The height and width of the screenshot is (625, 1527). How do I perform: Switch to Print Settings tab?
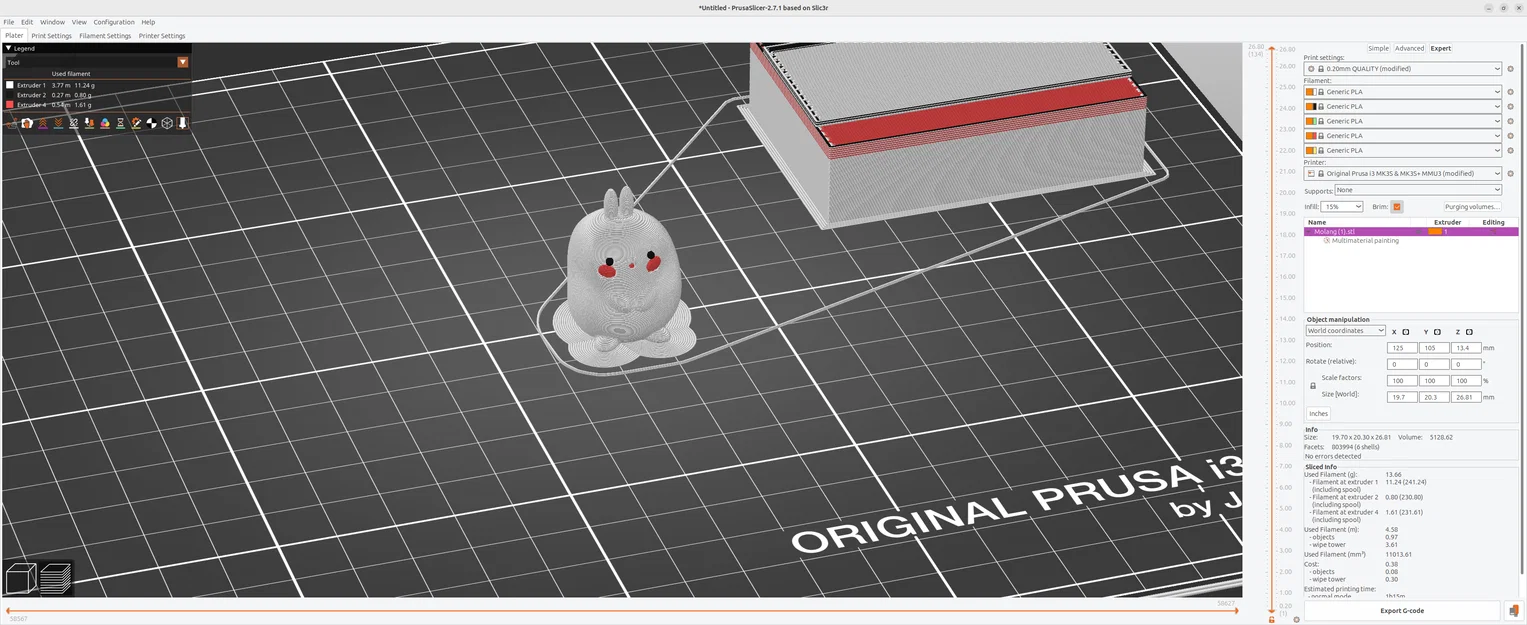point(52,36)
